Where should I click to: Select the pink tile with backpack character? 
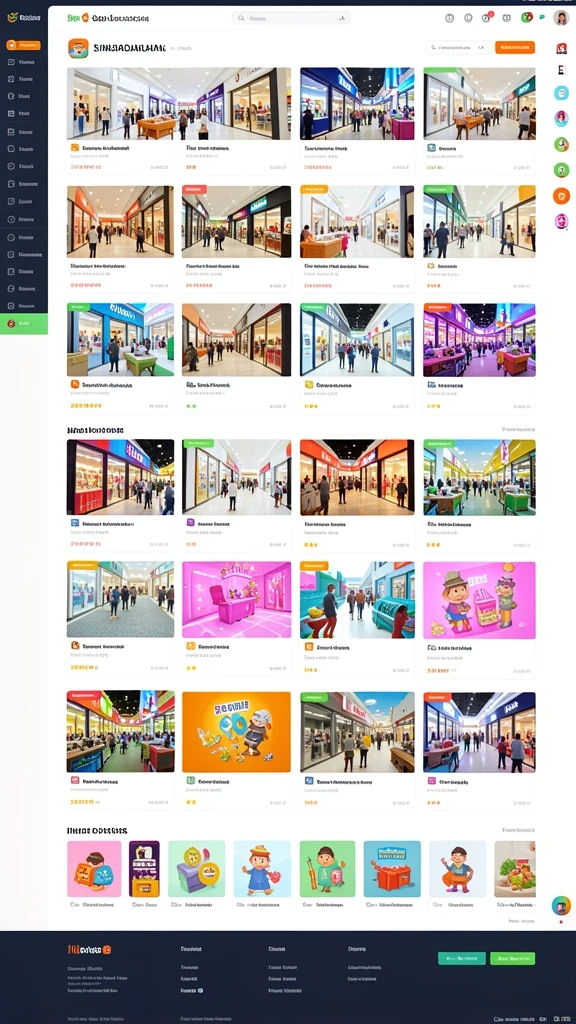(x=94, y=869)
